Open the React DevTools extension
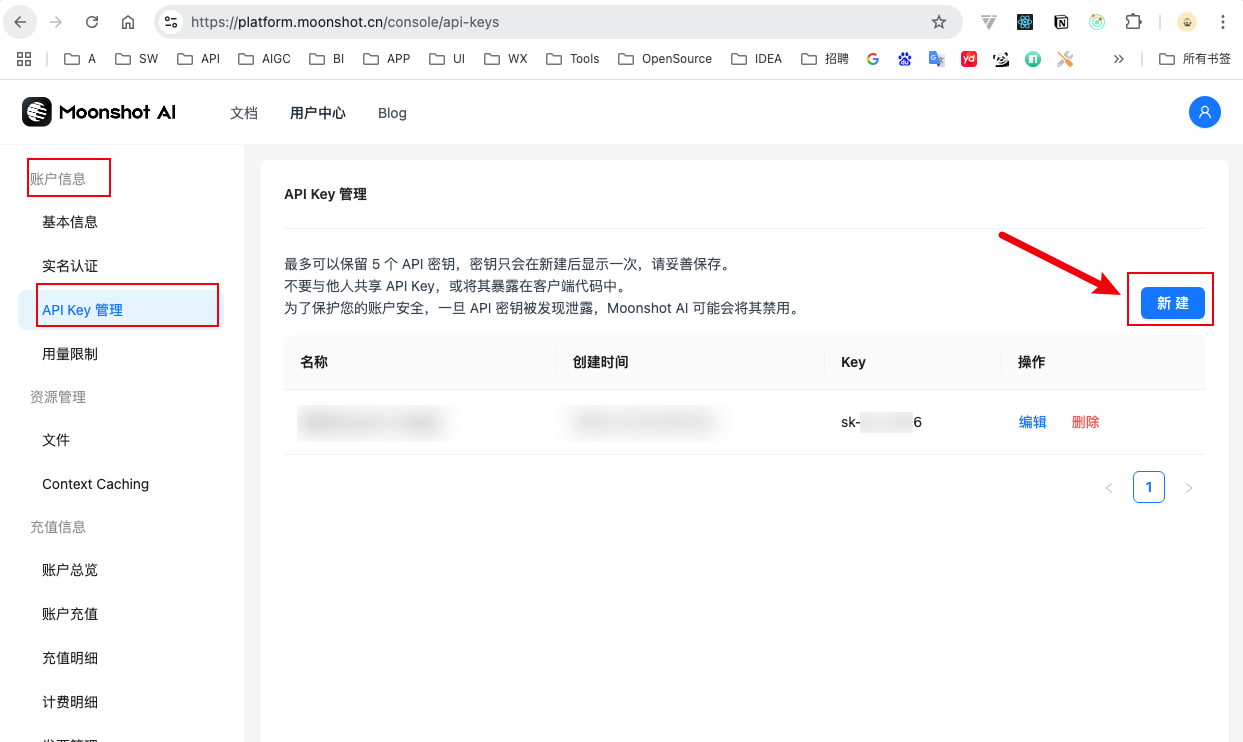The height and width of the screenshot is (742, 1243). pyautogui.click(x=1025, y=22)
